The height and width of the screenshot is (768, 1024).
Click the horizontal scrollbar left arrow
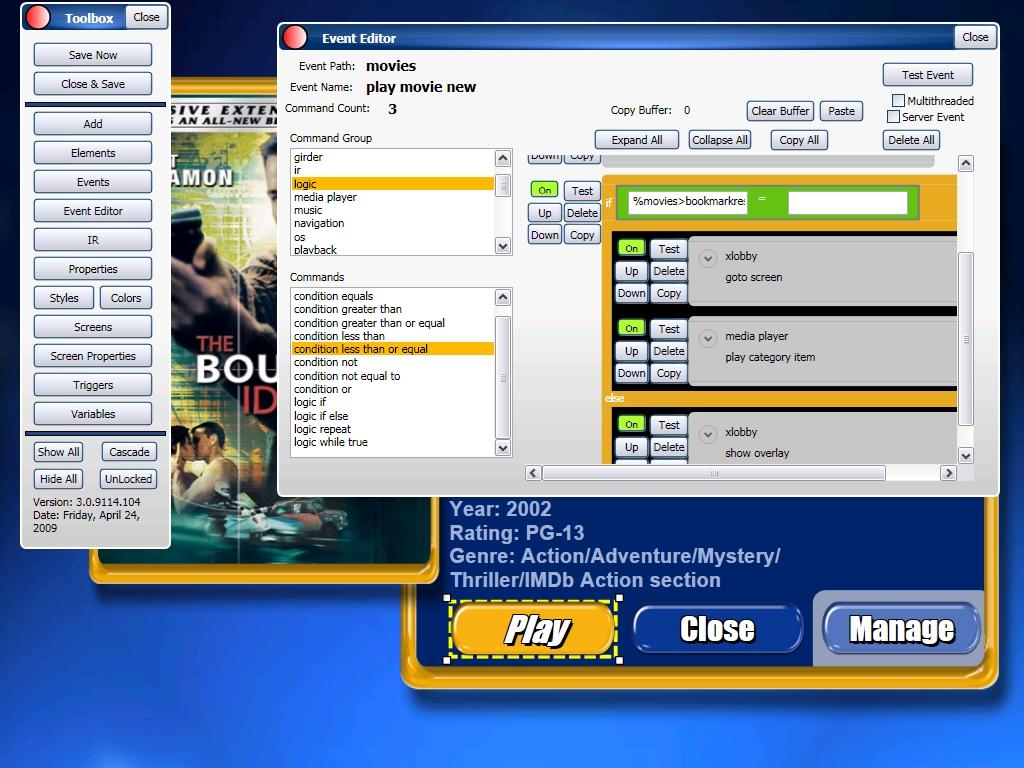pos(533,473)
